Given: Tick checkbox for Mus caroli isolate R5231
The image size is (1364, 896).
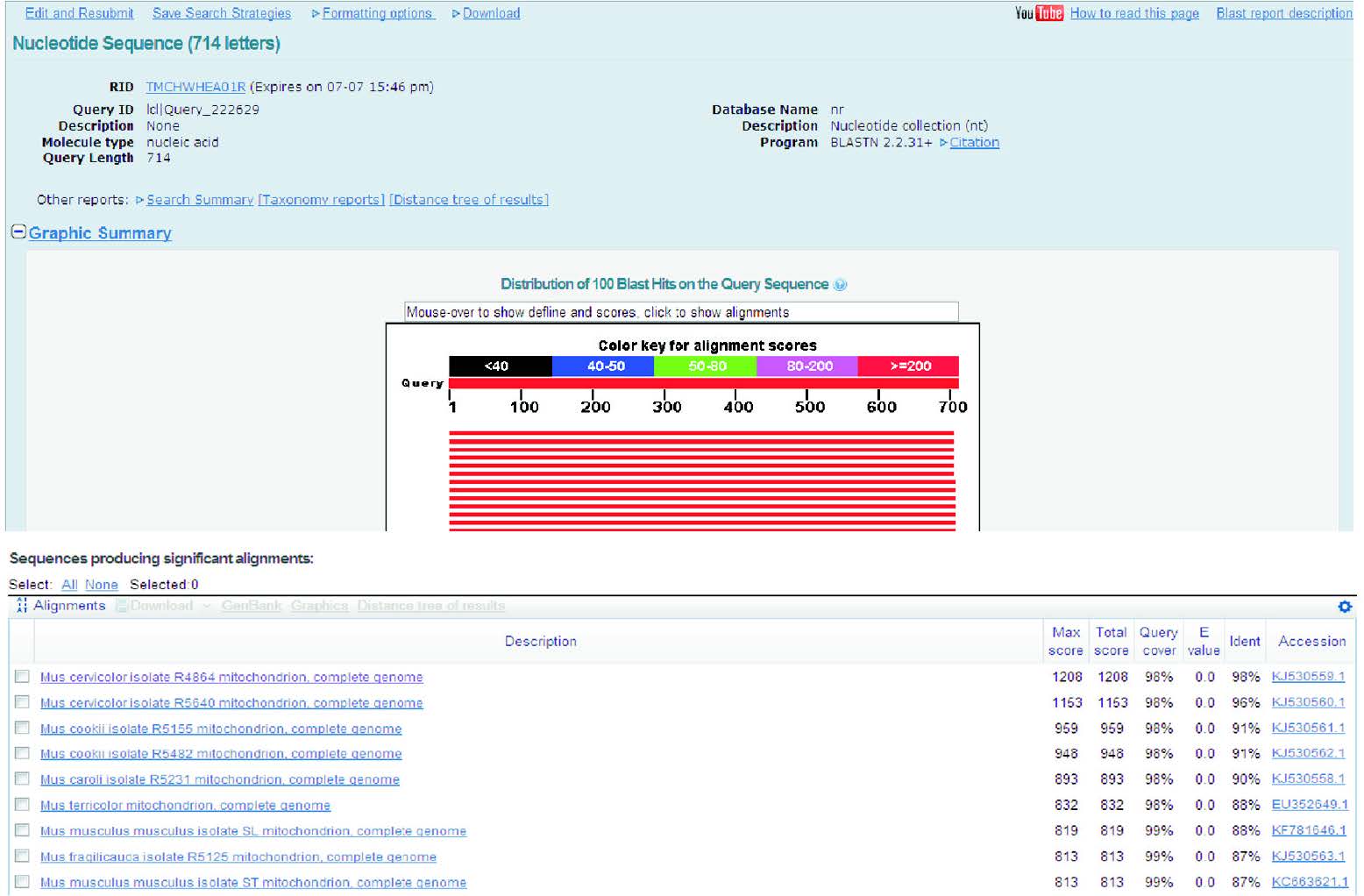Looking at the screenshot, I should pos(22,779).
